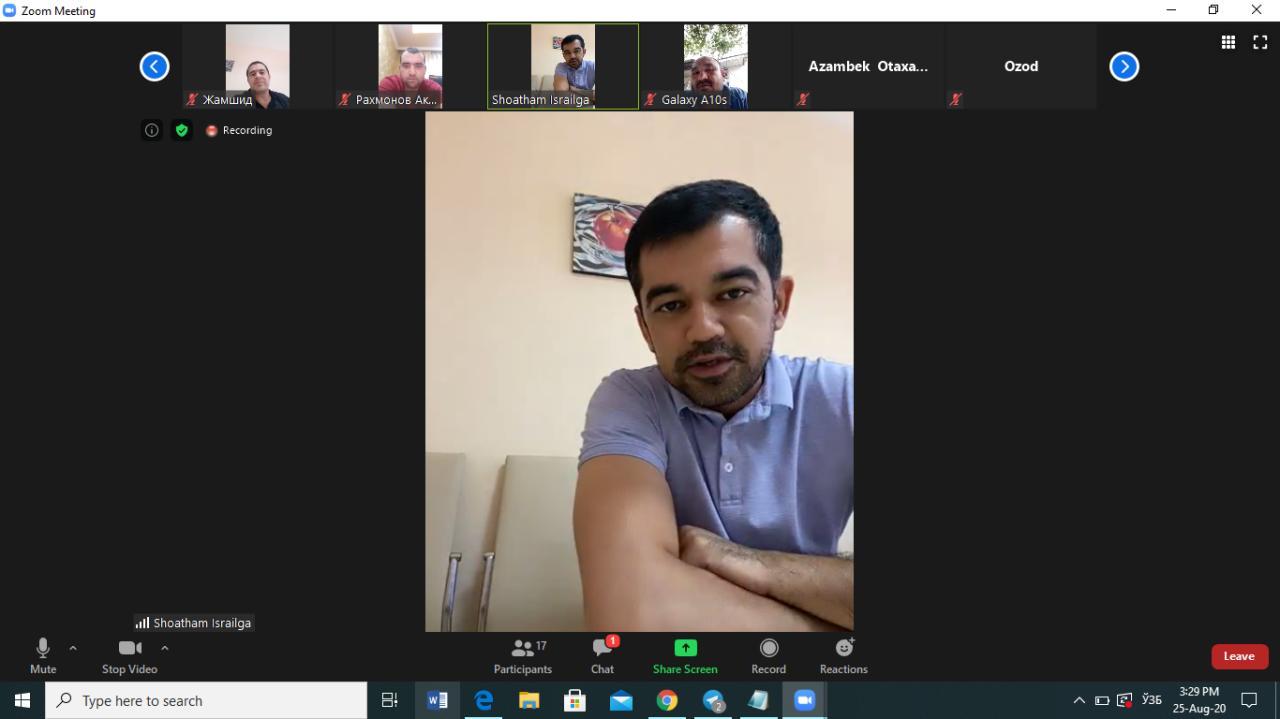Show next participants with right arrow
Viewport: 1280px width, 719px height.
(x=1124, y=67)
